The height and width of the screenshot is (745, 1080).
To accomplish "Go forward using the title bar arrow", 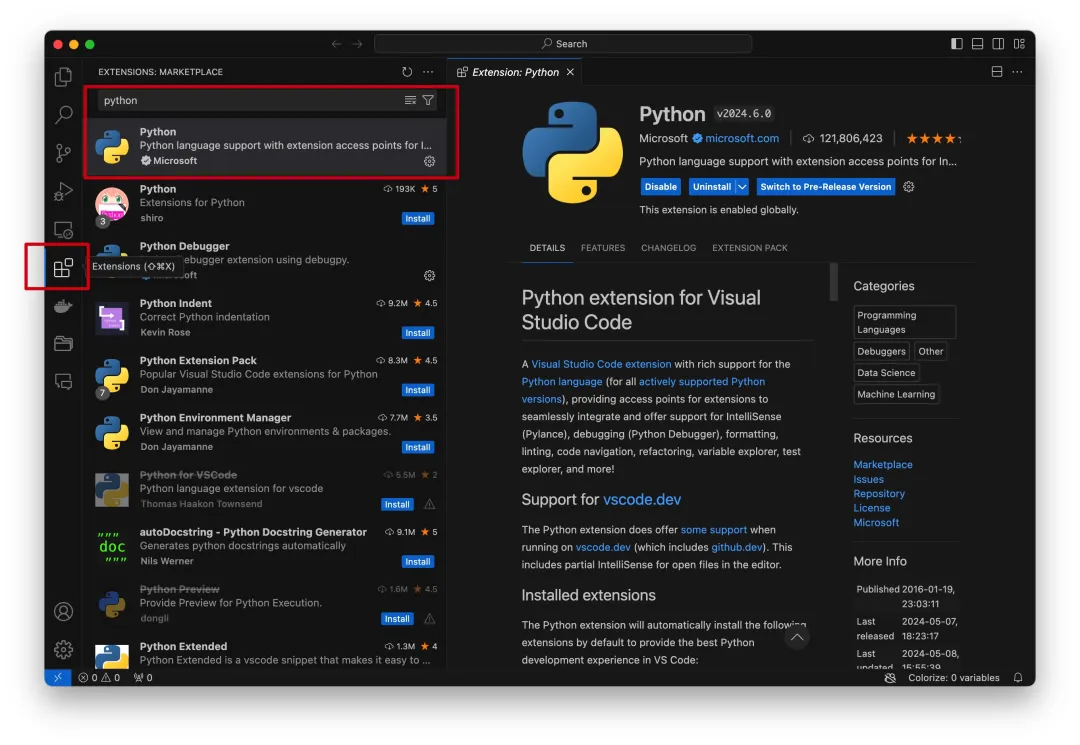I will pos(357,44).
